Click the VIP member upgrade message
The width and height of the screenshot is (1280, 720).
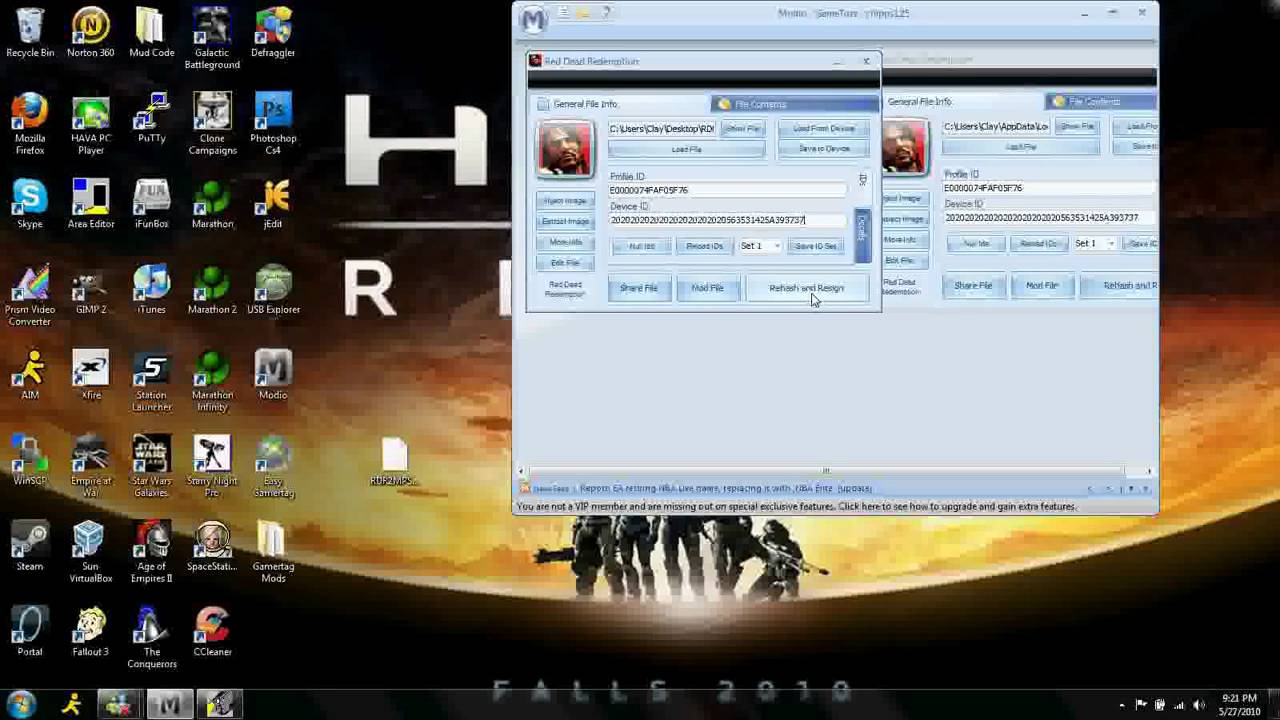(x=796, y=507)
